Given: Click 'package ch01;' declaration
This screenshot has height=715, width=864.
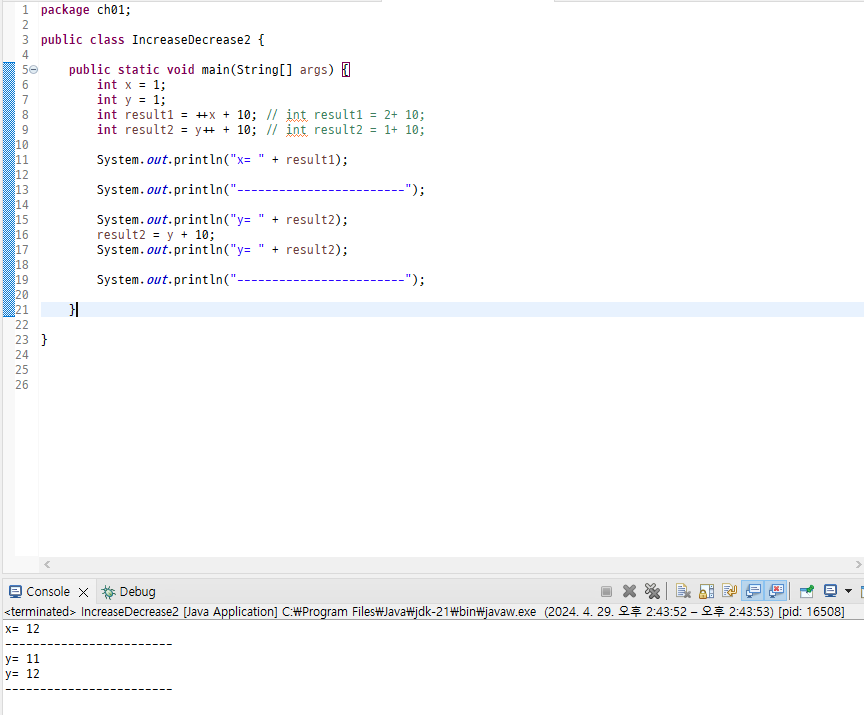Looking at the screenshot, I should point(85,10).
